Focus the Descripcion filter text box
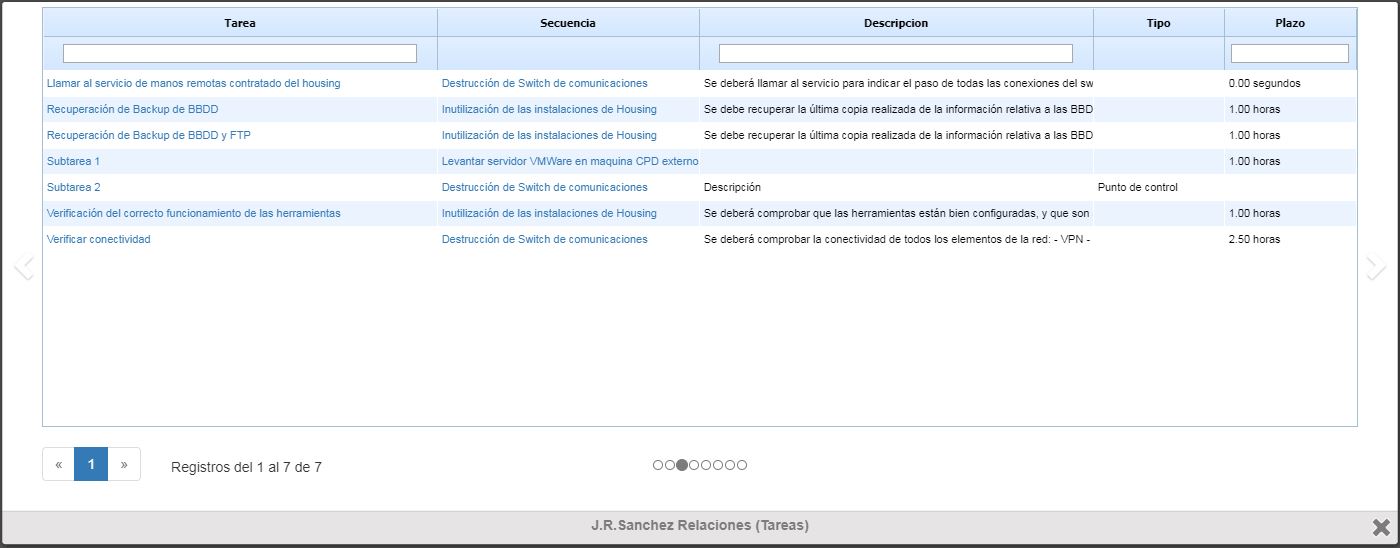The height and width of the screenshot is (548, 1400). click(896, 53)
